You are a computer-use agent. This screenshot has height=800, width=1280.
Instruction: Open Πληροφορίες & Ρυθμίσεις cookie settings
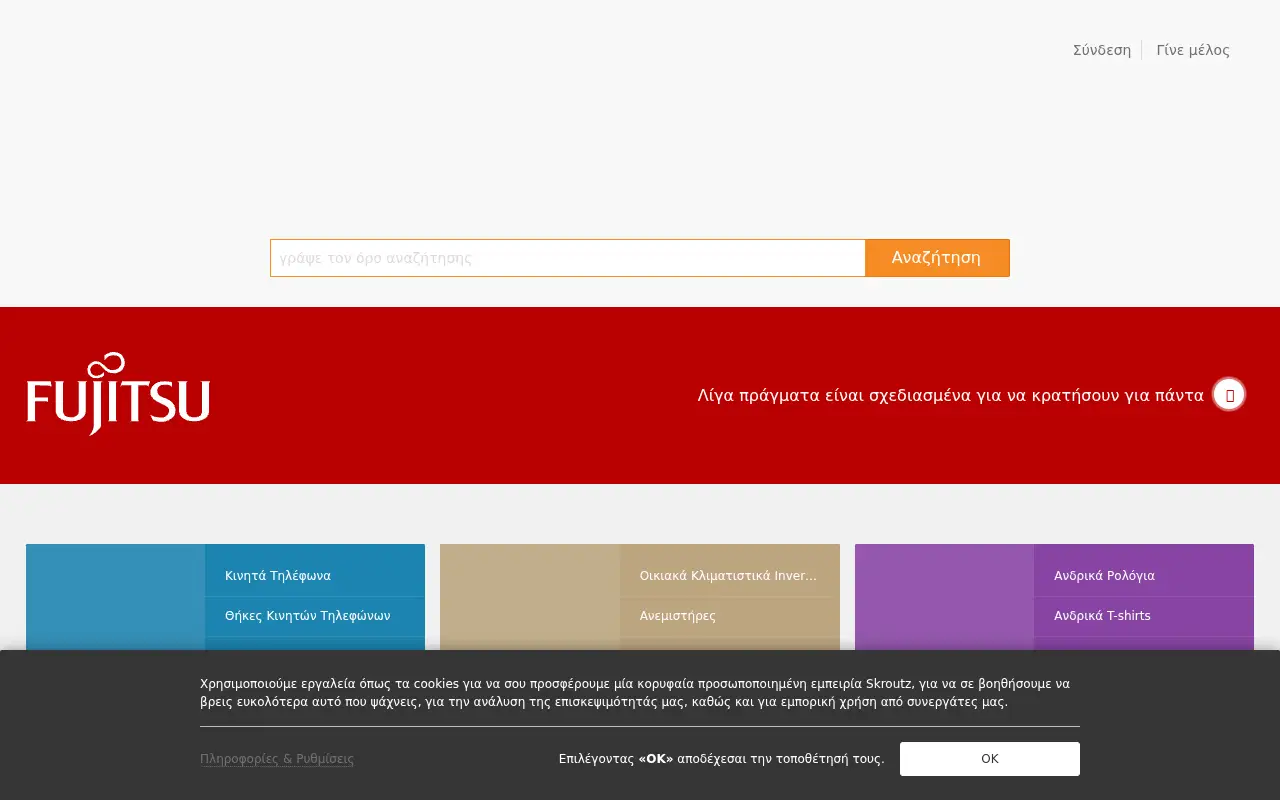(x=277, y=759)
